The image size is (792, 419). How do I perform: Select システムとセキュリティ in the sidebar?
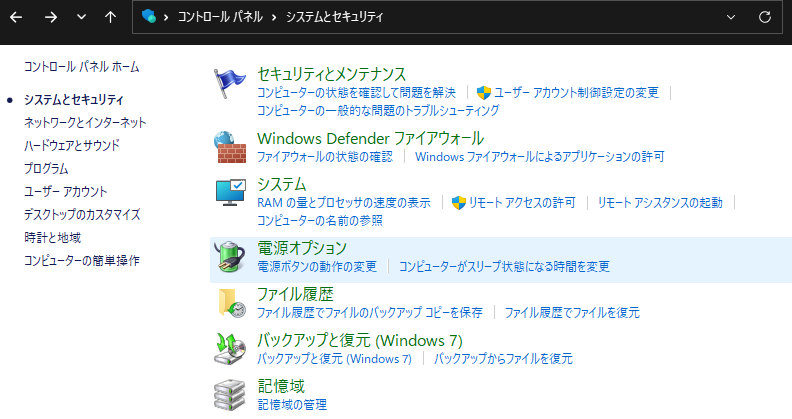coord(74,100)
